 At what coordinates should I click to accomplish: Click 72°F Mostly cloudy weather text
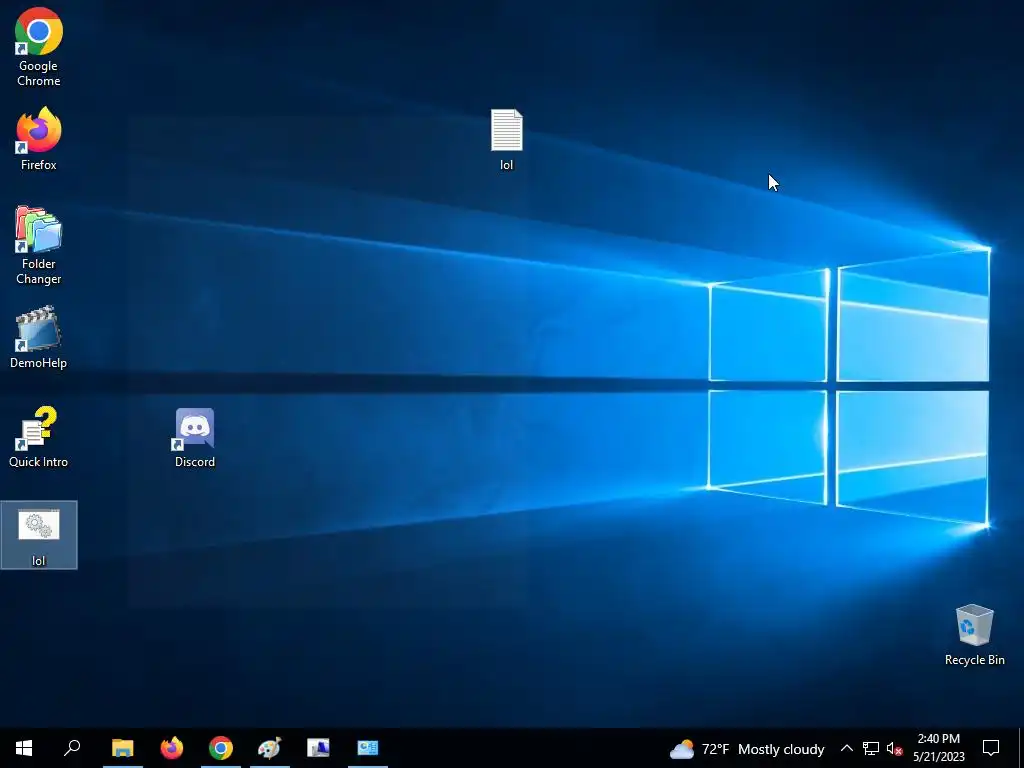[763, 749]
